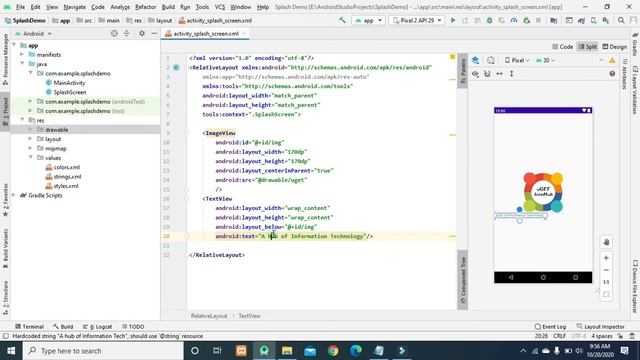Expand the mipmap folder

[x=30, y=149]
